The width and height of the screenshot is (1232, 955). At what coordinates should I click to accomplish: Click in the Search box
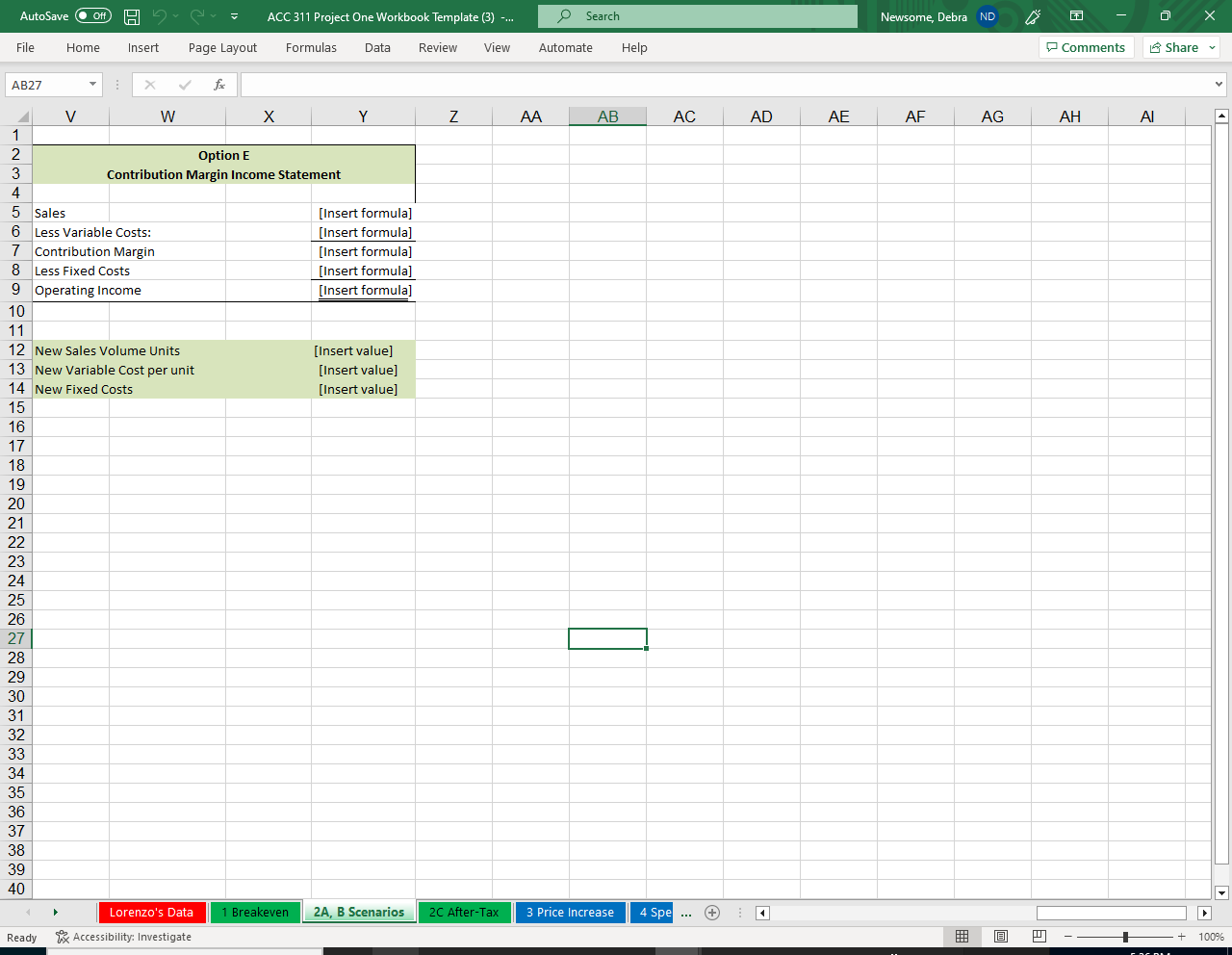698,16
